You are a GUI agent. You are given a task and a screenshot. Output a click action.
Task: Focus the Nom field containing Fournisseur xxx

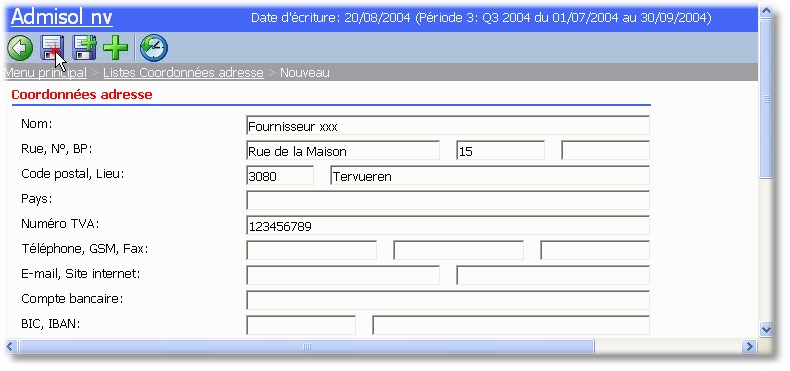[448, 126]
